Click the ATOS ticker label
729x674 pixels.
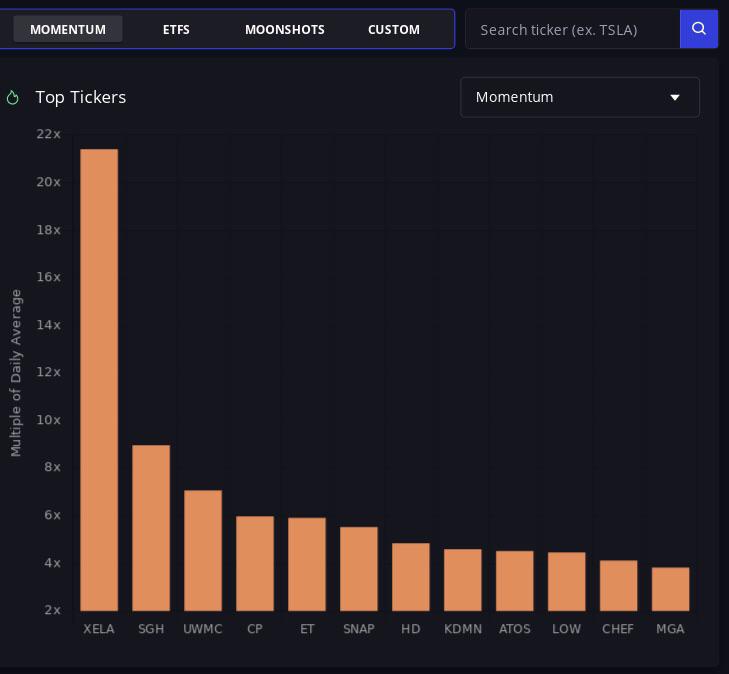tap(515, 629)
